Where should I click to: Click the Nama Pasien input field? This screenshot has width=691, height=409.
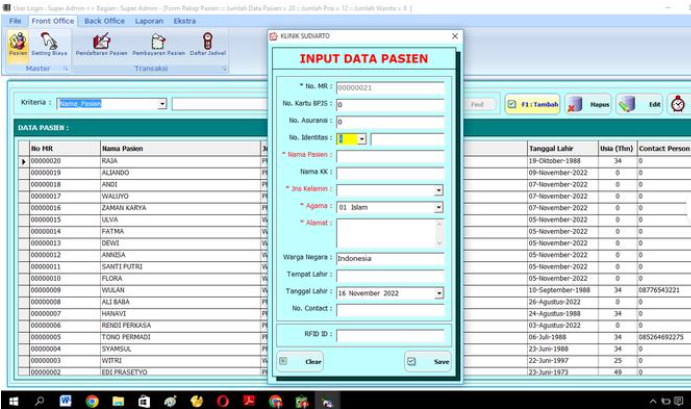(x=390, y=156)
